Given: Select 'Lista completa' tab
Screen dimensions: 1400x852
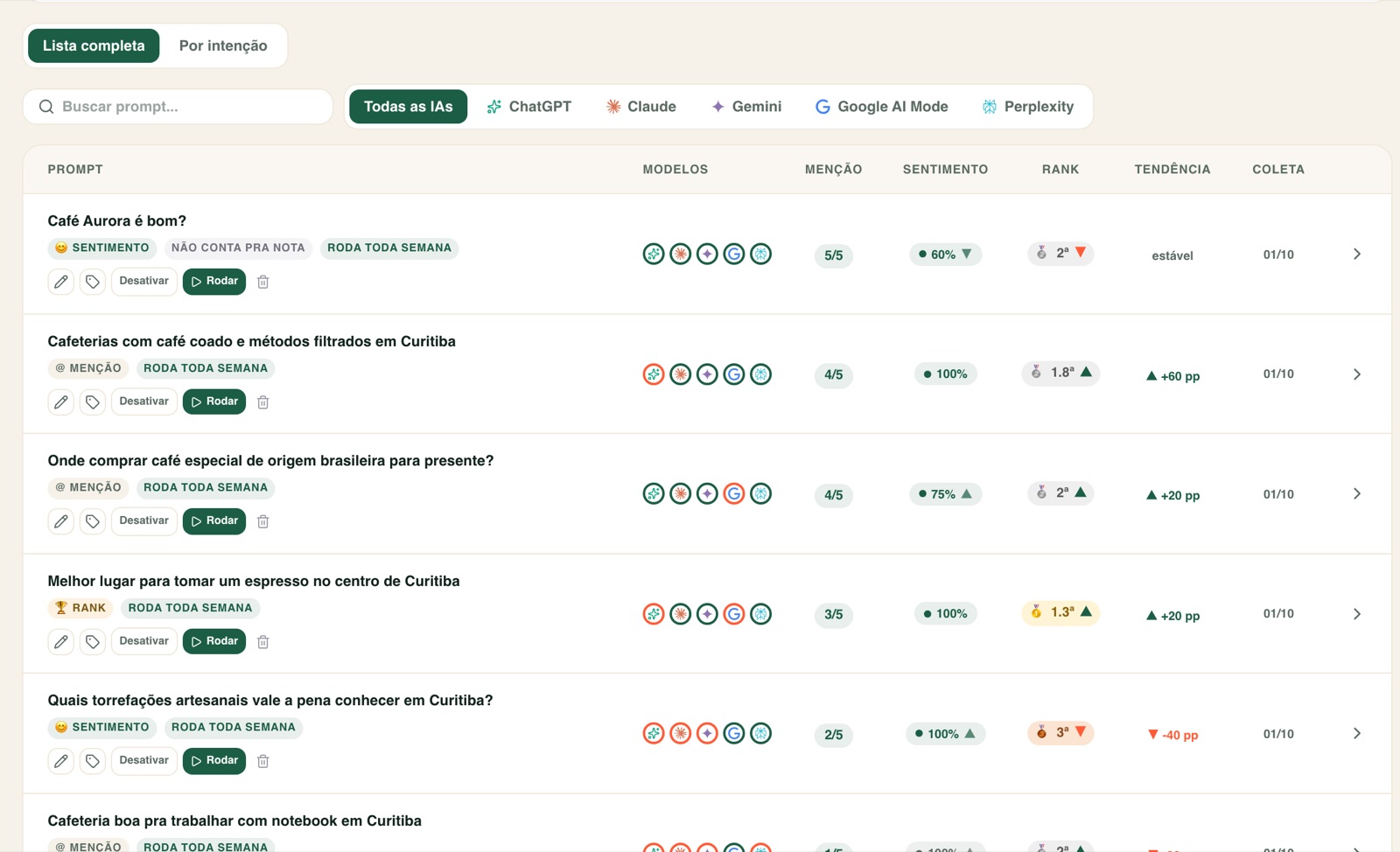Looking at the screenshot, I should [94, 45].
